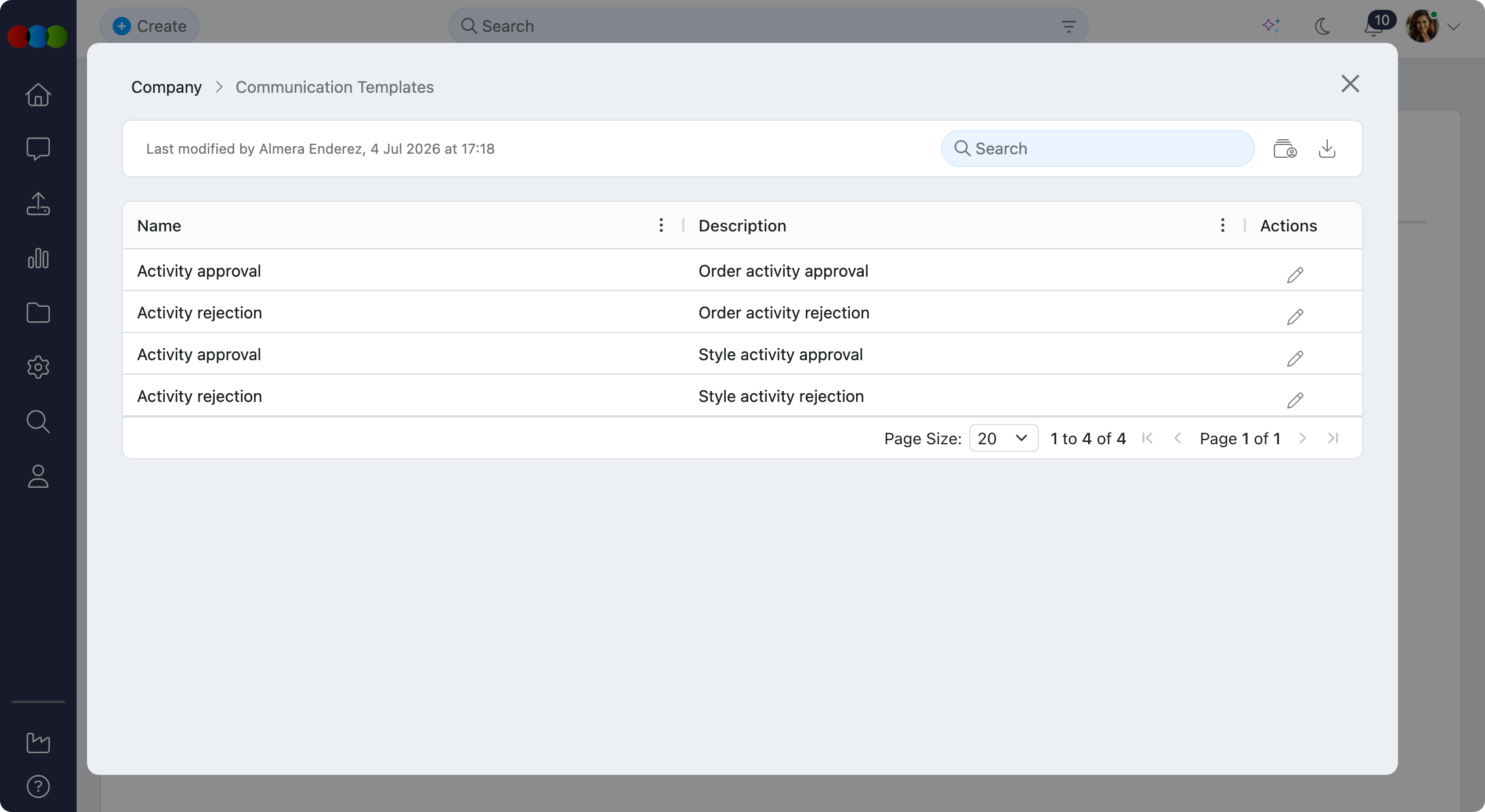Click the 'Page 1 of 1' indicator
The height and width of the screenshot is (812, 1485).
point(1240,438)
